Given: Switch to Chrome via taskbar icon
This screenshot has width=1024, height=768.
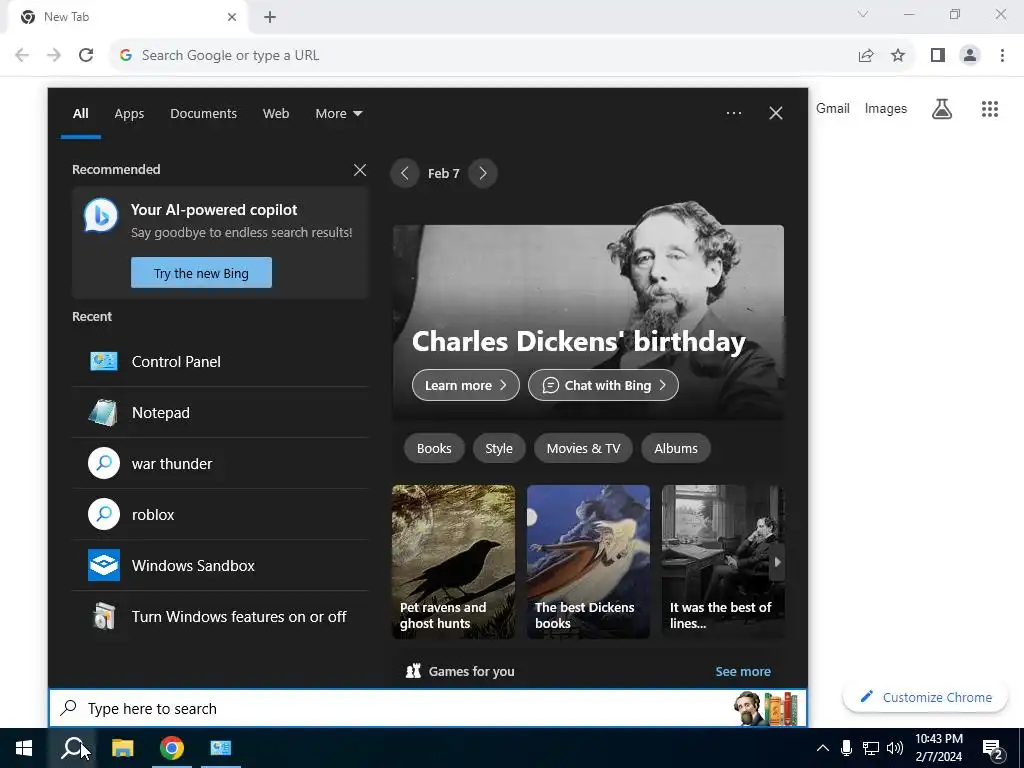Looking at the screenshot, I should [172, 748].
